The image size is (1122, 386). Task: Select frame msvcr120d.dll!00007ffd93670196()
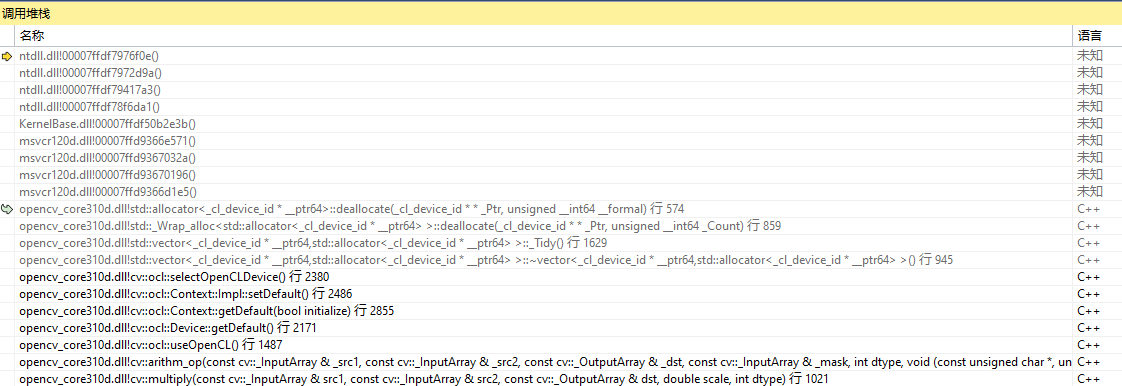coord(107,175)
